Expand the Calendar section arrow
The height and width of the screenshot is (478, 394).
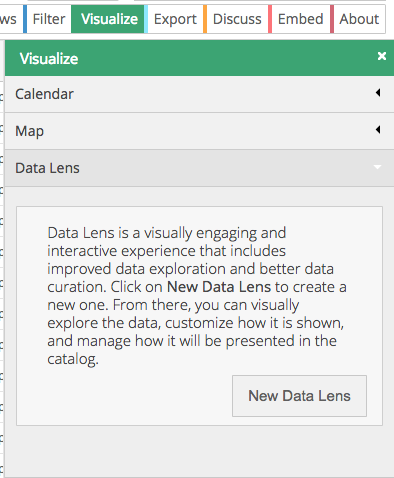coord(378,93)
